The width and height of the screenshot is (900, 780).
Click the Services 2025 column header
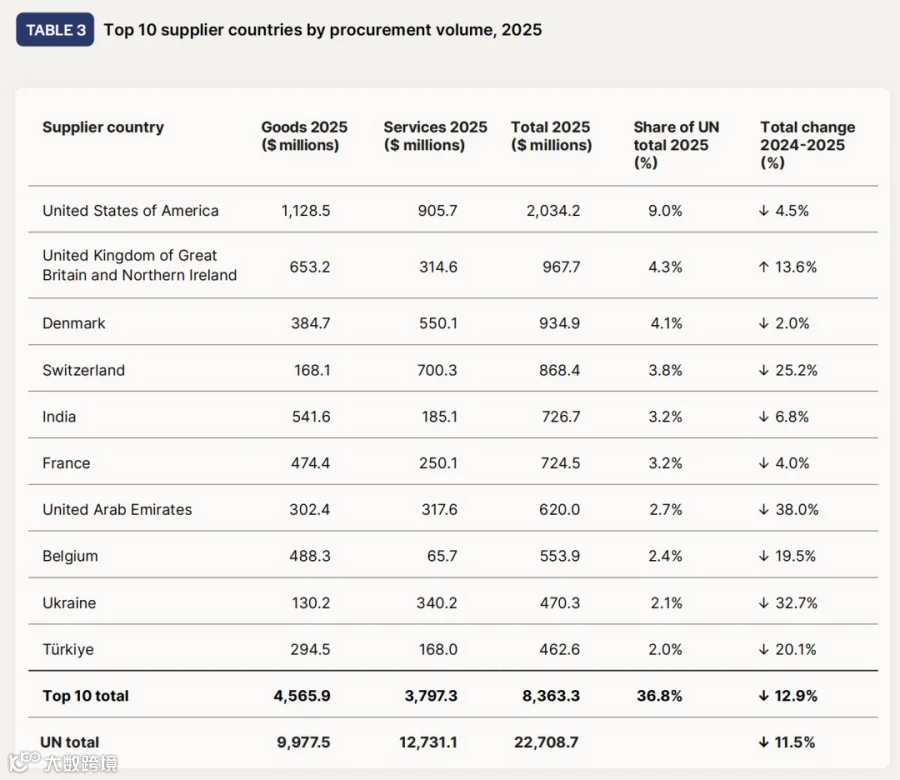click(x=435, y=136)
